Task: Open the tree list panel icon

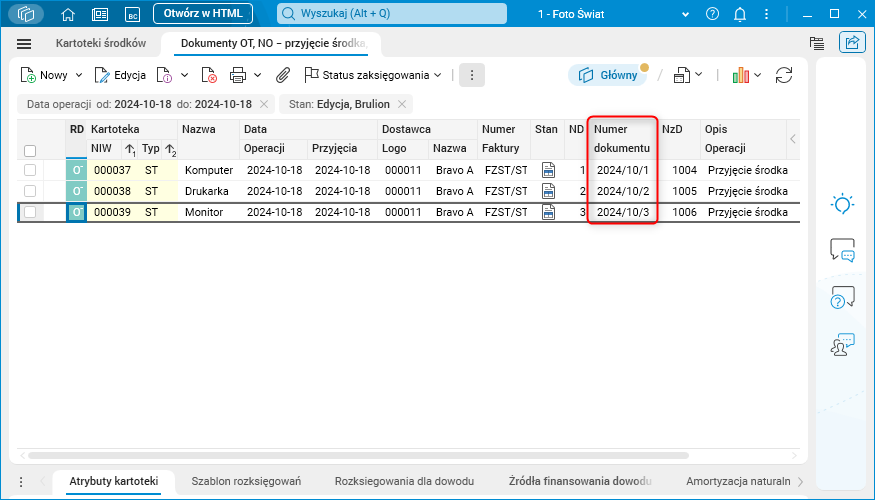Action: coord(816,43)
